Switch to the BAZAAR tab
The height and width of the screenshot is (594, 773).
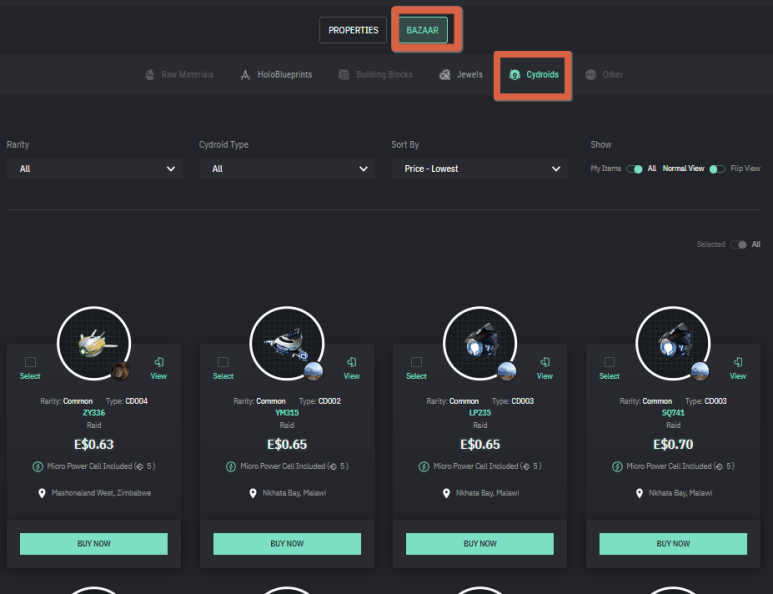422,30
